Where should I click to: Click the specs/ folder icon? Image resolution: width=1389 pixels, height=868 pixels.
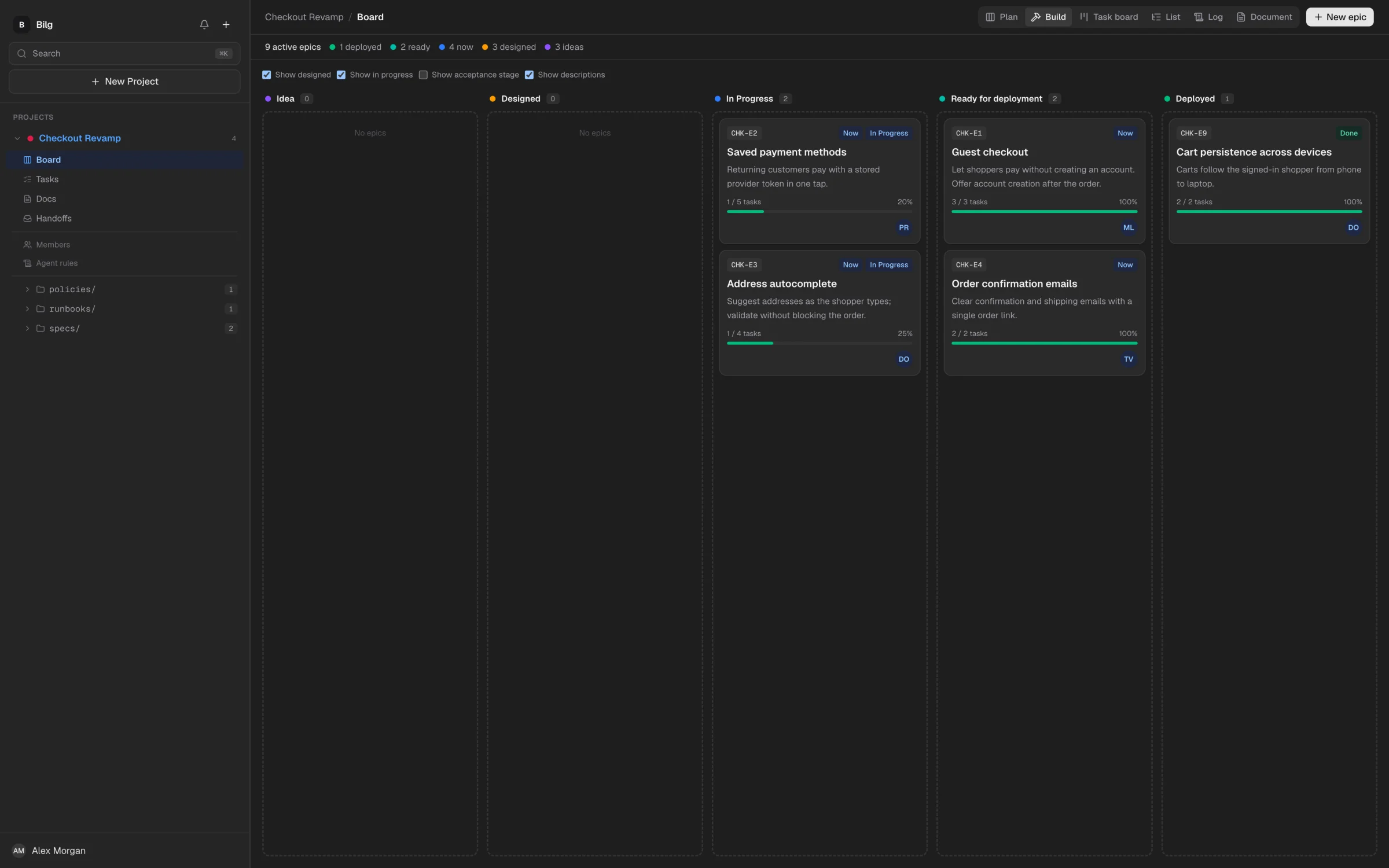tap(41, 329)
